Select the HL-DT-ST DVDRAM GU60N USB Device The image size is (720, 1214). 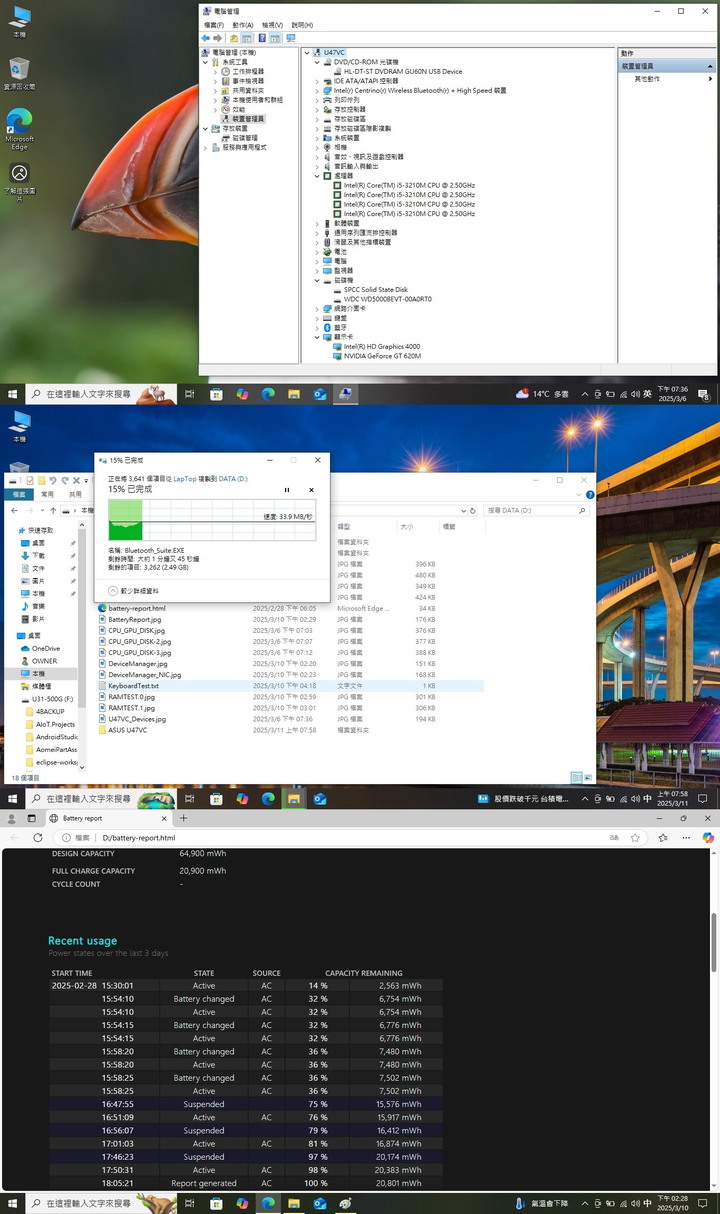click(x=402, y=71)
